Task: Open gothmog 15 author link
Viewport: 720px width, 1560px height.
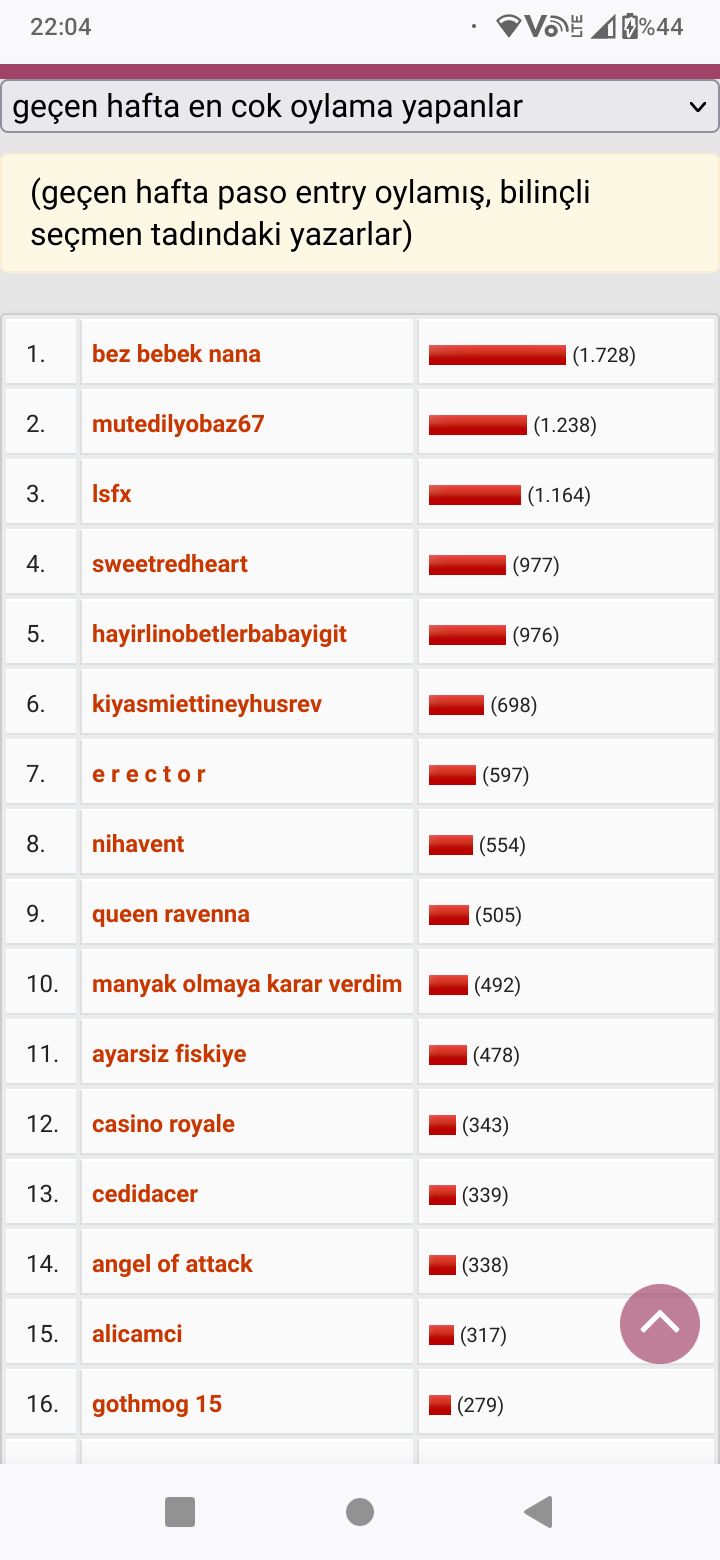Action: click(157, 1404)
